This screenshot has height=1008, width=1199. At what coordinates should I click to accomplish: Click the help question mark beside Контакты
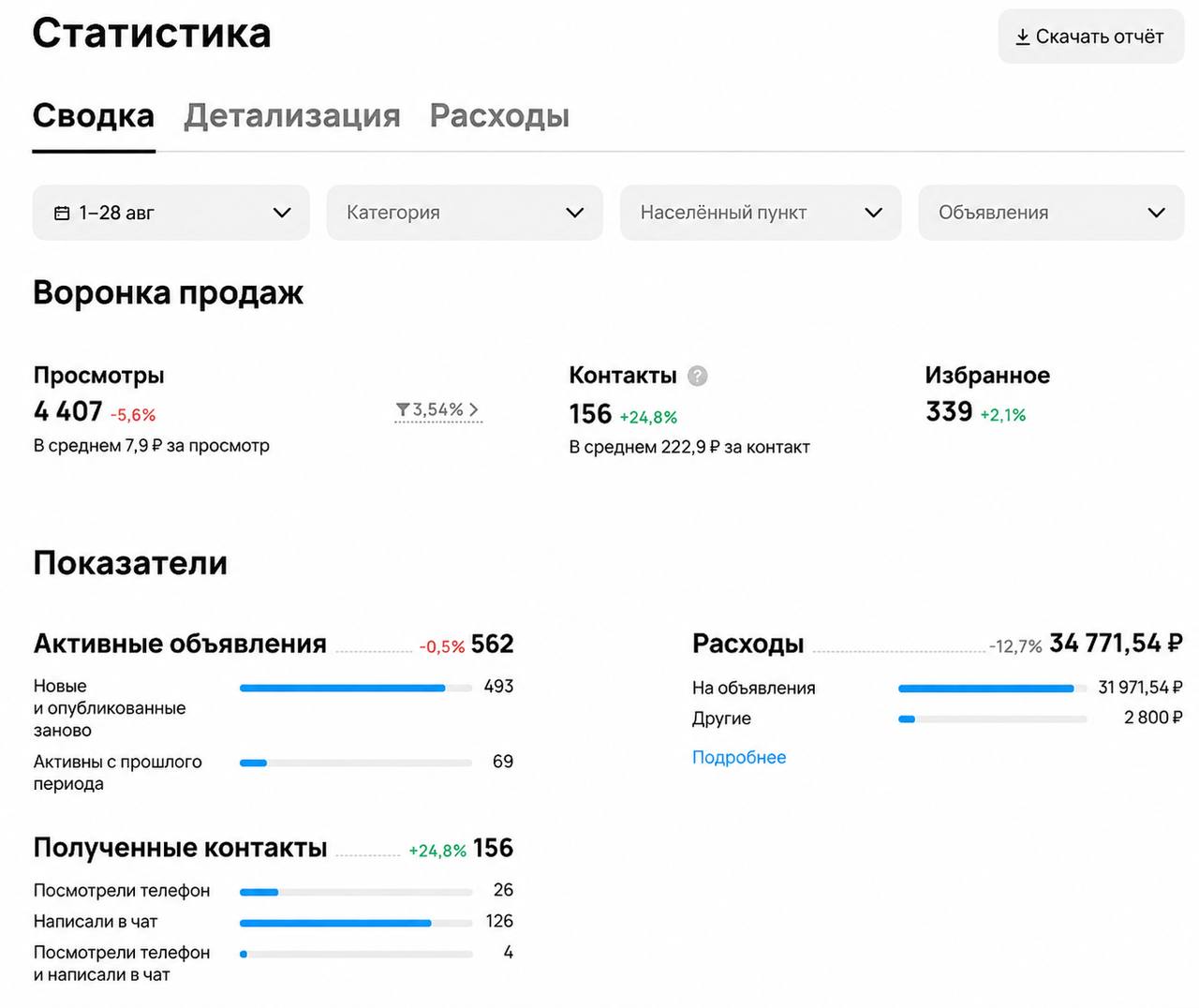(697, 376)
